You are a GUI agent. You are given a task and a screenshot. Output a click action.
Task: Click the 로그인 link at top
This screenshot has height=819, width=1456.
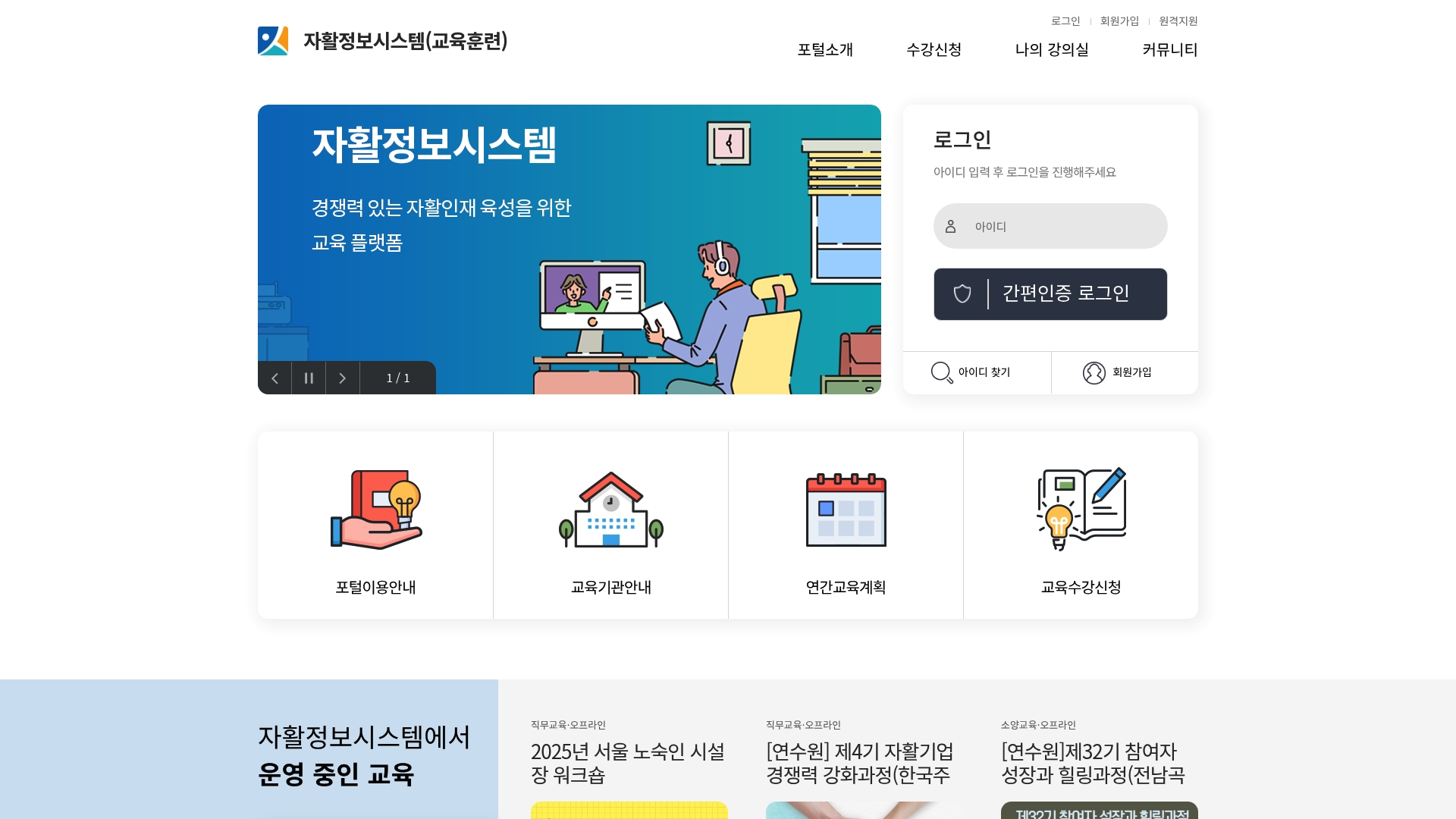tap(1065, 21)
